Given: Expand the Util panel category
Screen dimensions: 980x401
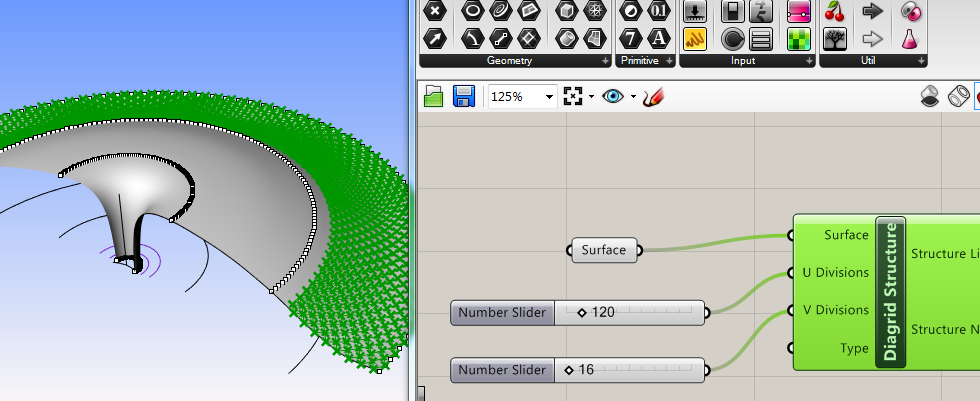Looking at the screenshot, I should click(x=921, y=61).
